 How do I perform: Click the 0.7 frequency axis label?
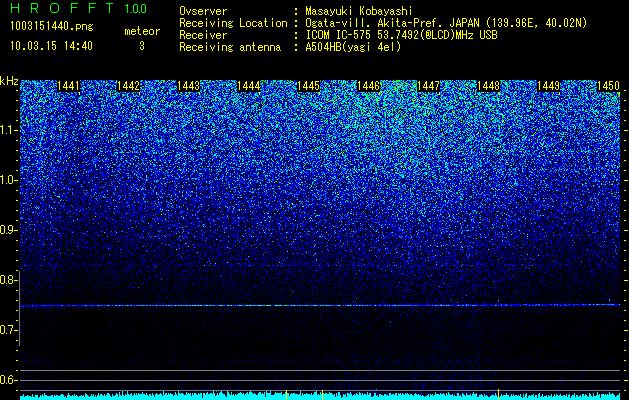tap(8, 330)
